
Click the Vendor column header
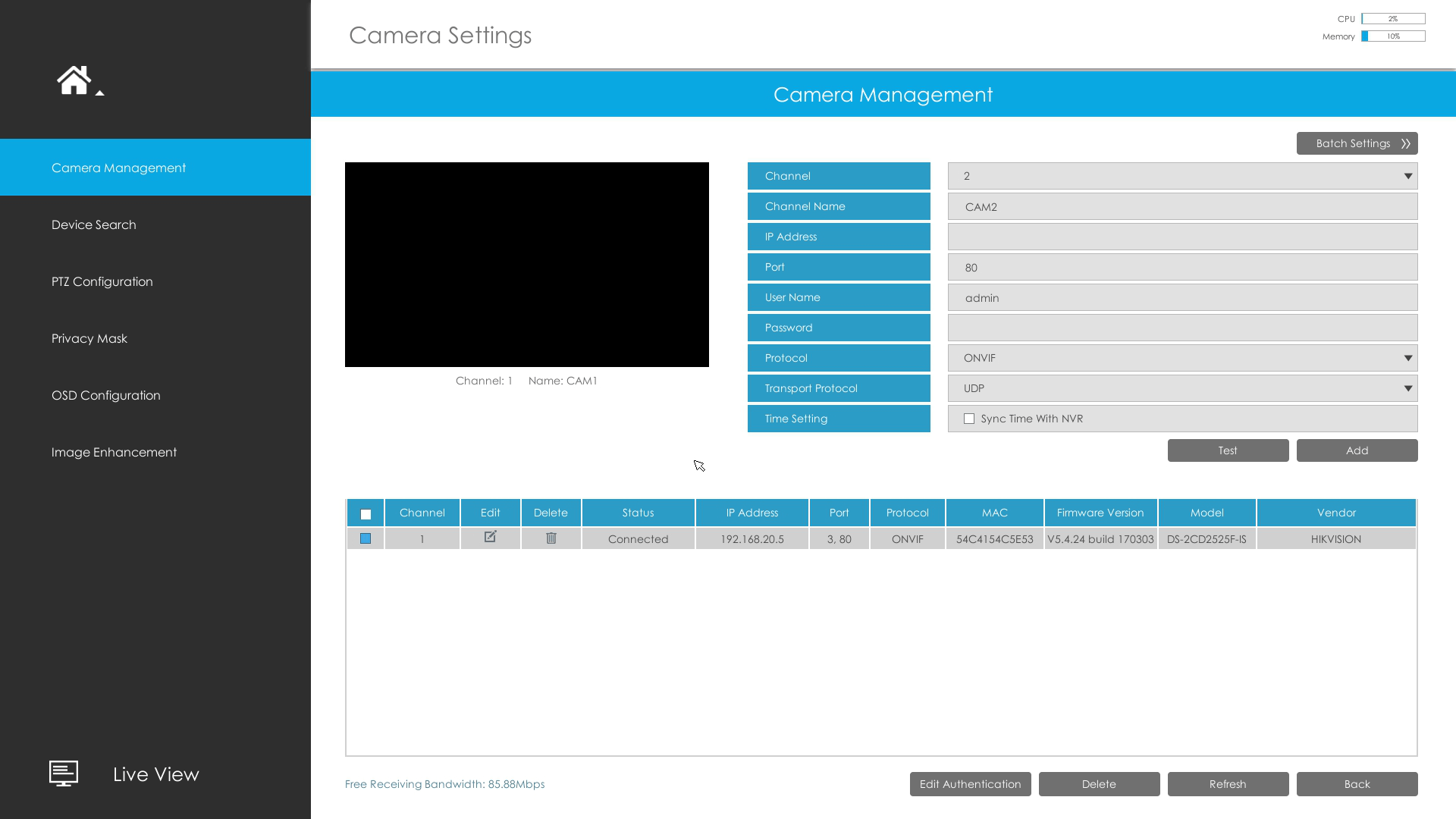1336,513
